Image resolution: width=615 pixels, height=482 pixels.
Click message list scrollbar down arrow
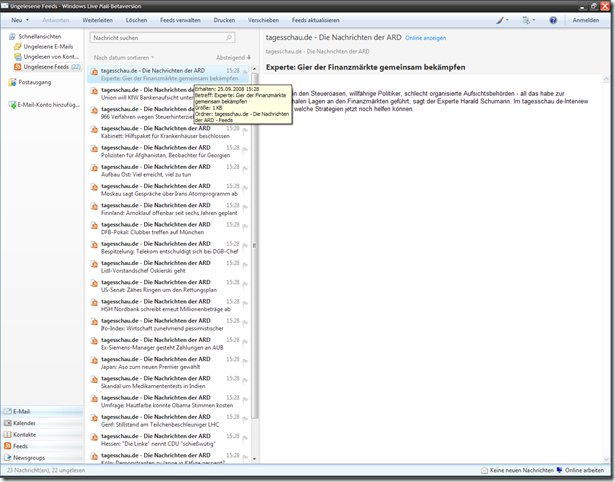pos(255,458)
